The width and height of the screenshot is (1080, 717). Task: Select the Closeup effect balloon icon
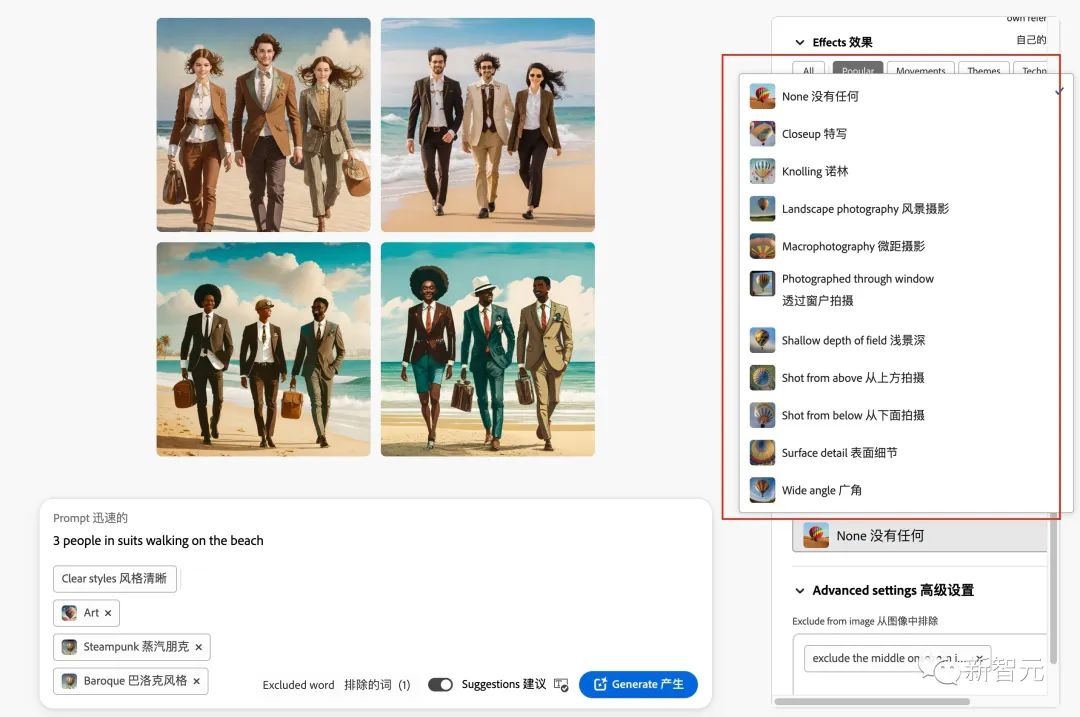(762, 134)
